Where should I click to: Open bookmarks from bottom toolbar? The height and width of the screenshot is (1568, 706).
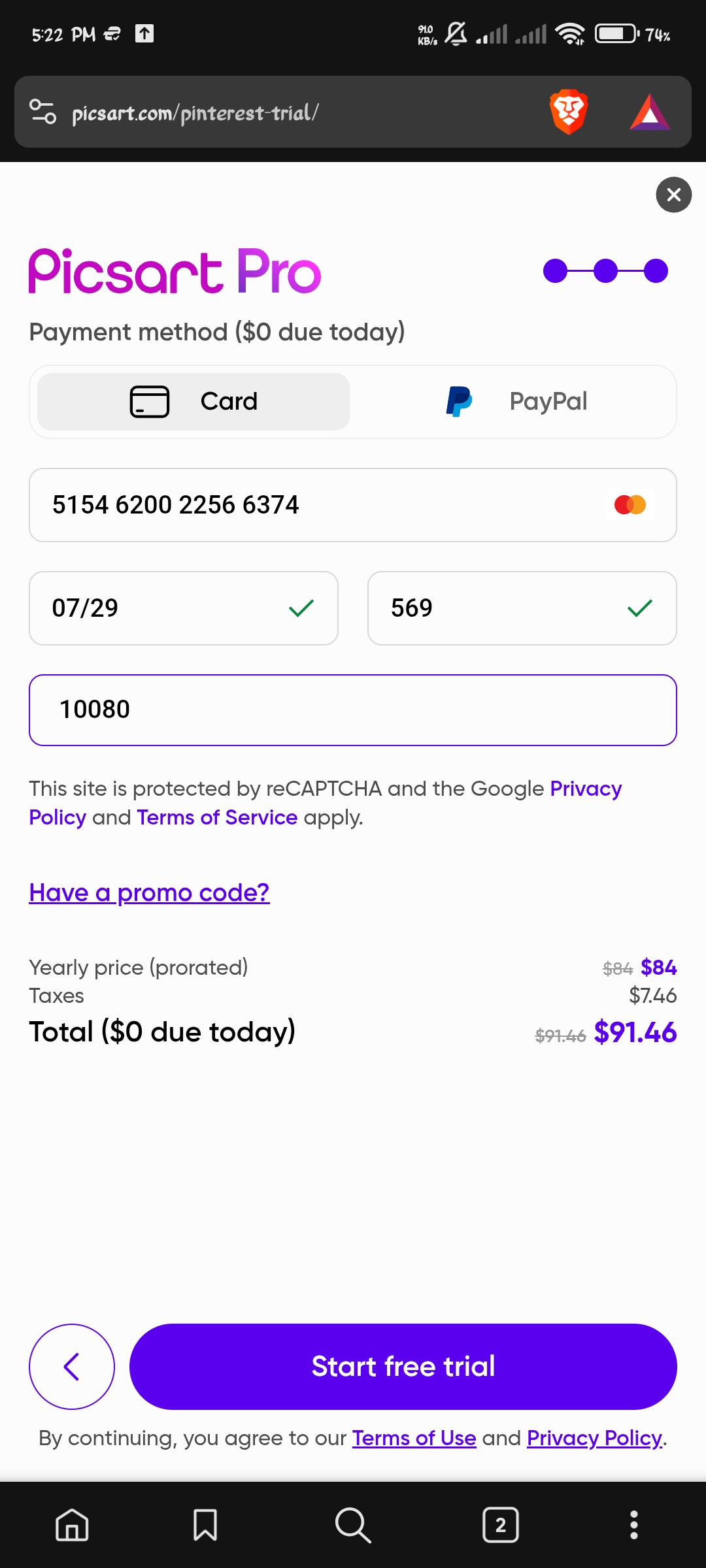(x=205, y=1525)
